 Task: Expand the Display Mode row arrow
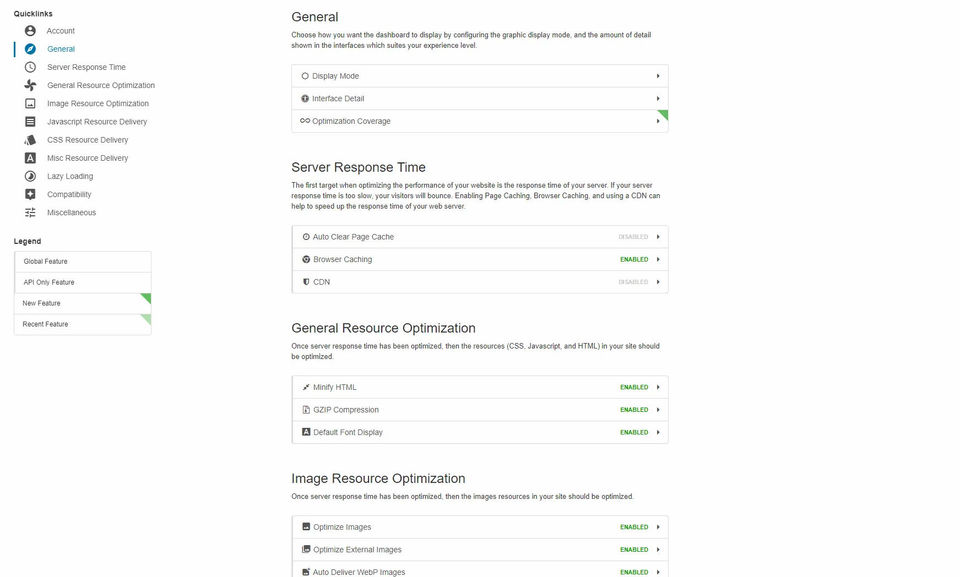658,76
